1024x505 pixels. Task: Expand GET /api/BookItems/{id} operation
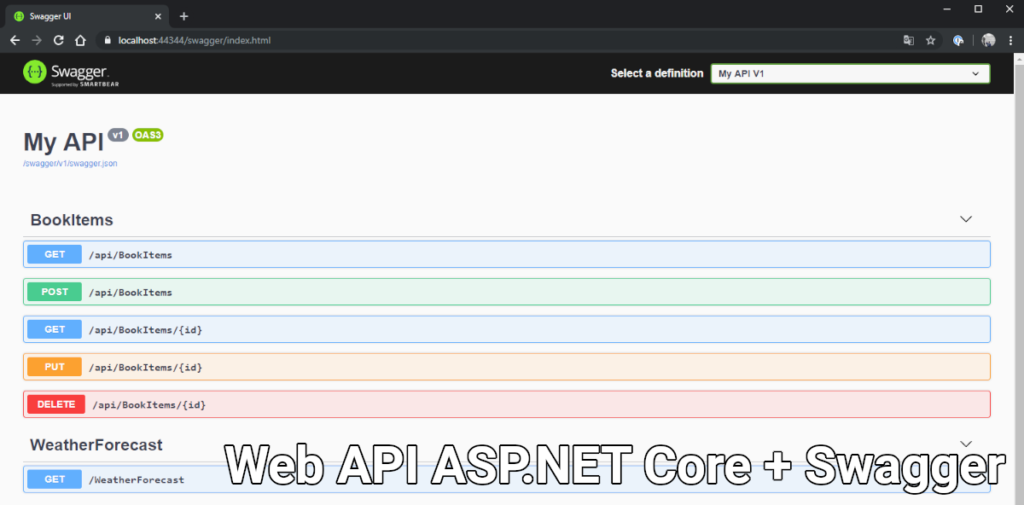[507, 329]
